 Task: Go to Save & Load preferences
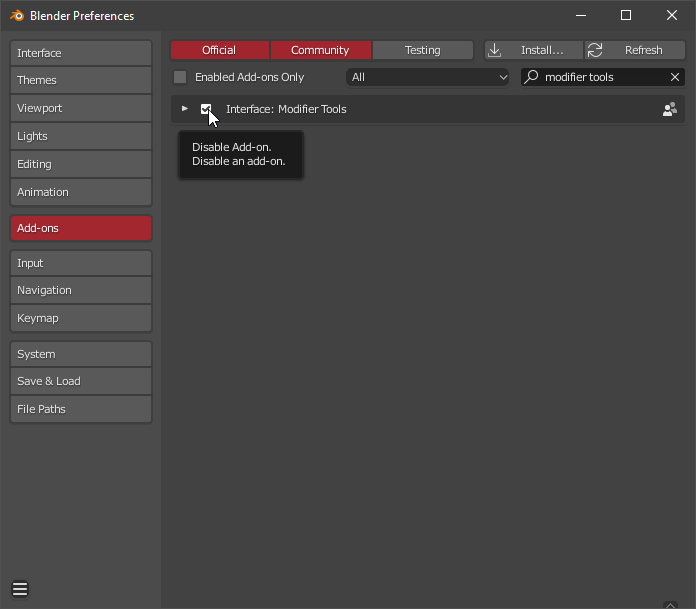[81, 381]
